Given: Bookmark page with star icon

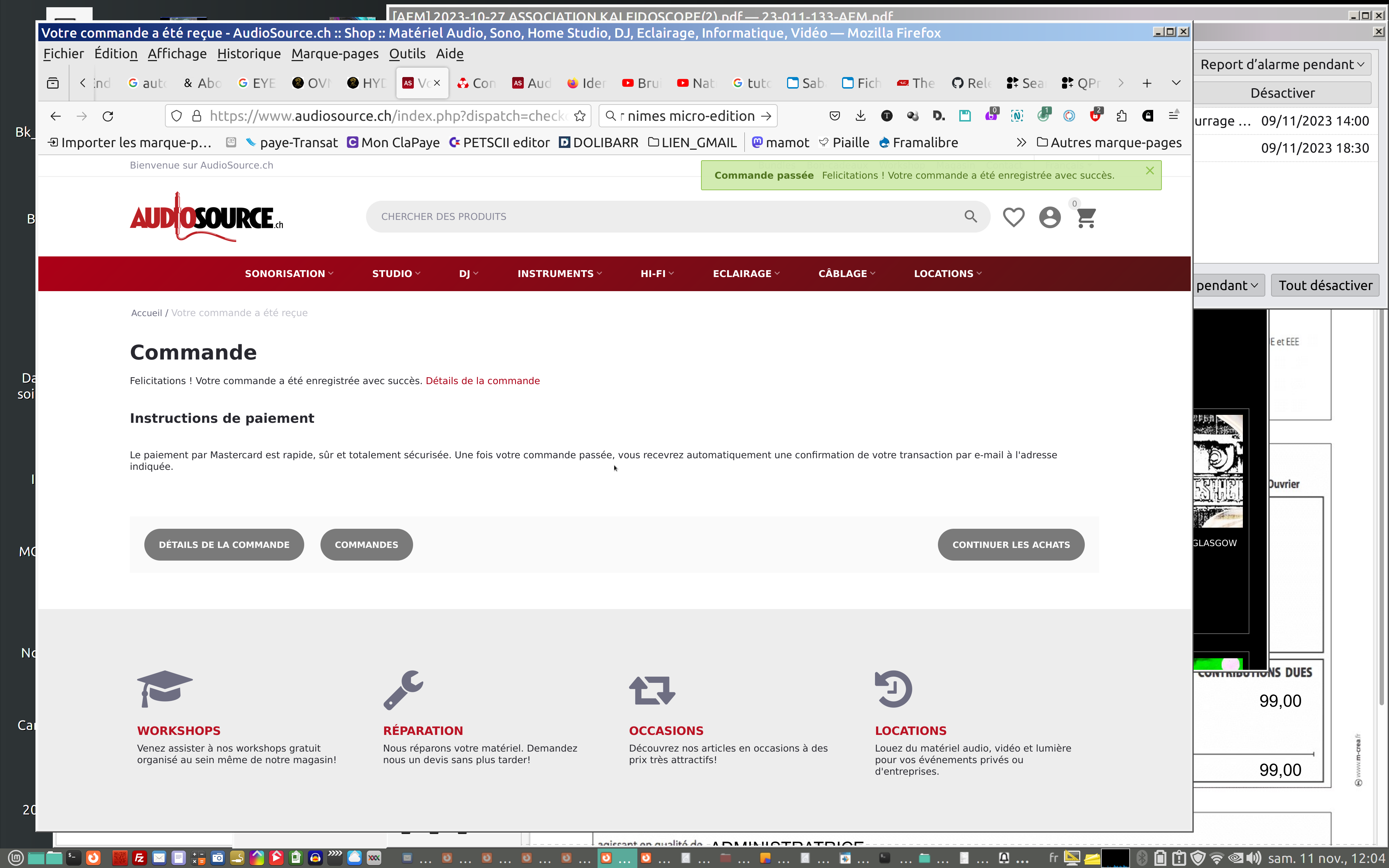Looking at the screenshot, I should 580,116.
